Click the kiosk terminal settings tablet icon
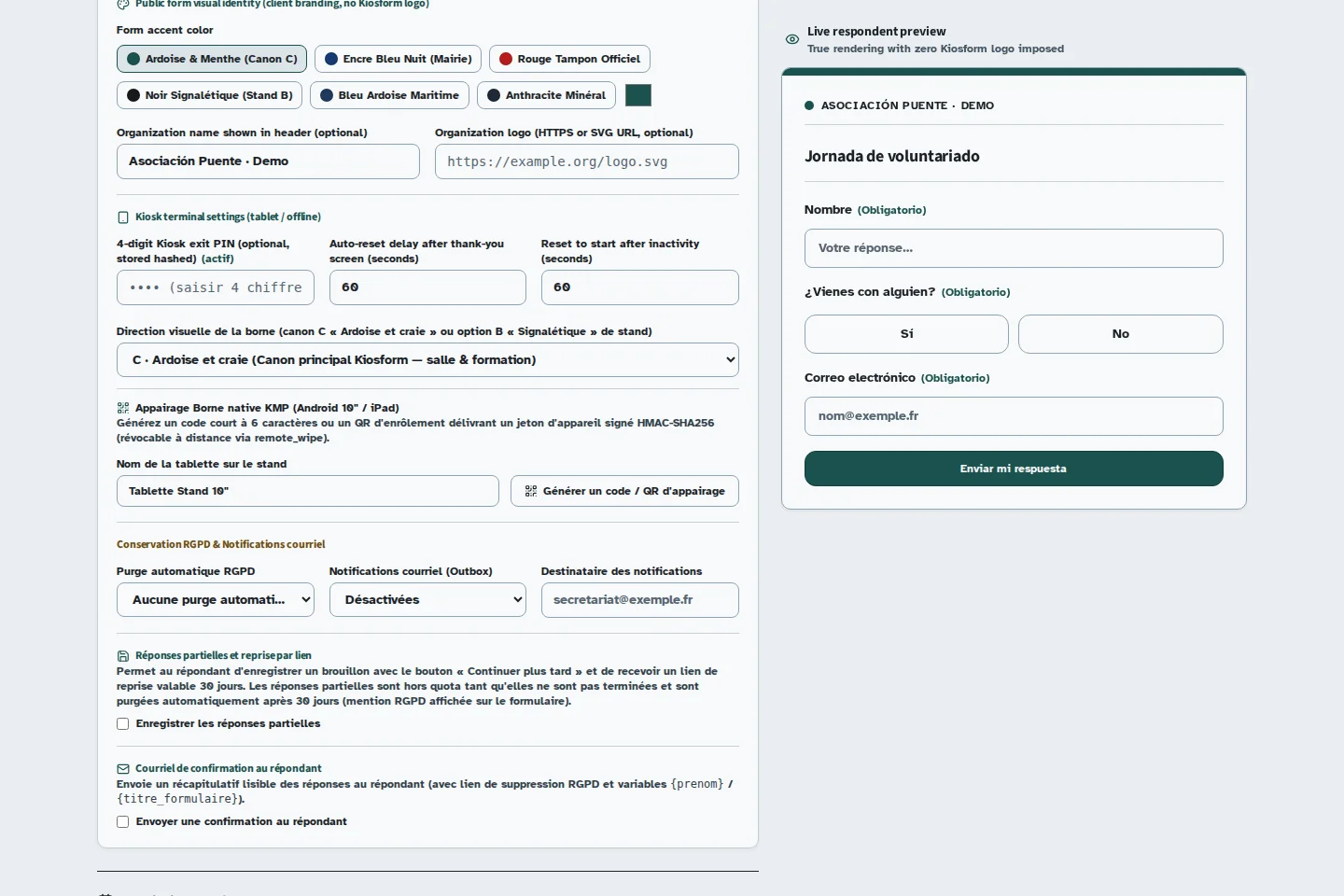The width and height of the screenshot is (1344, 896). [123, 217]
